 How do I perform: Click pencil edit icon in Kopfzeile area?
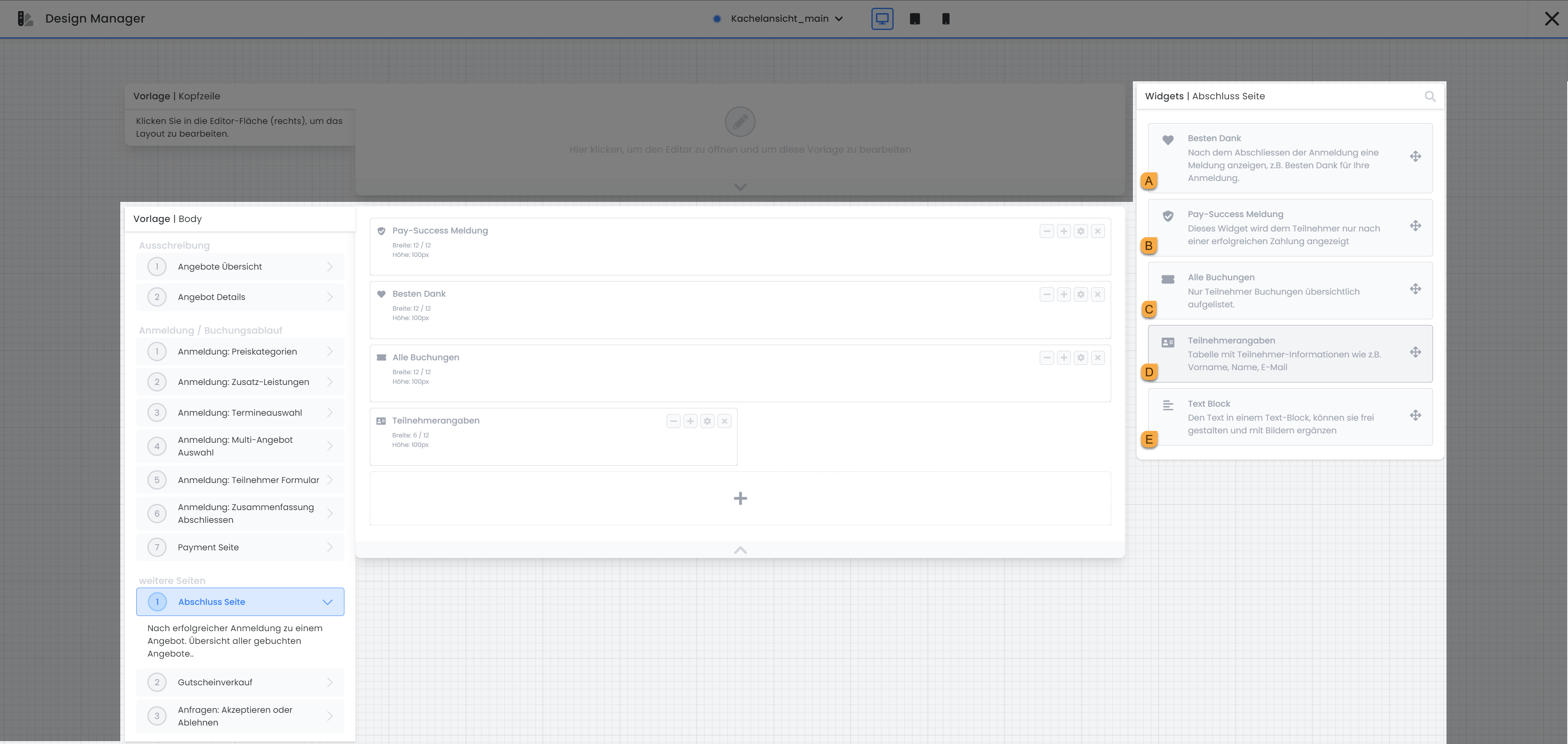pos(740,122)
